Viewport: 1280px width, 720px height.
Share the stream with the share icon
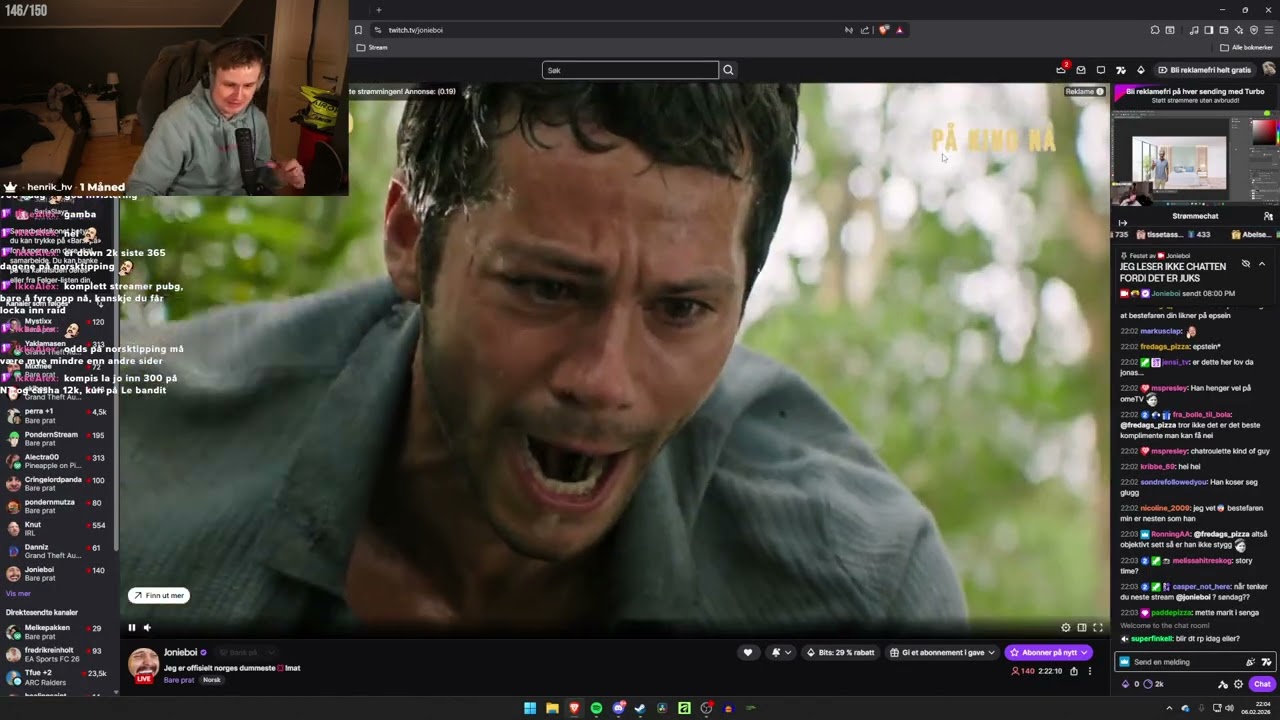(1074, 671)
